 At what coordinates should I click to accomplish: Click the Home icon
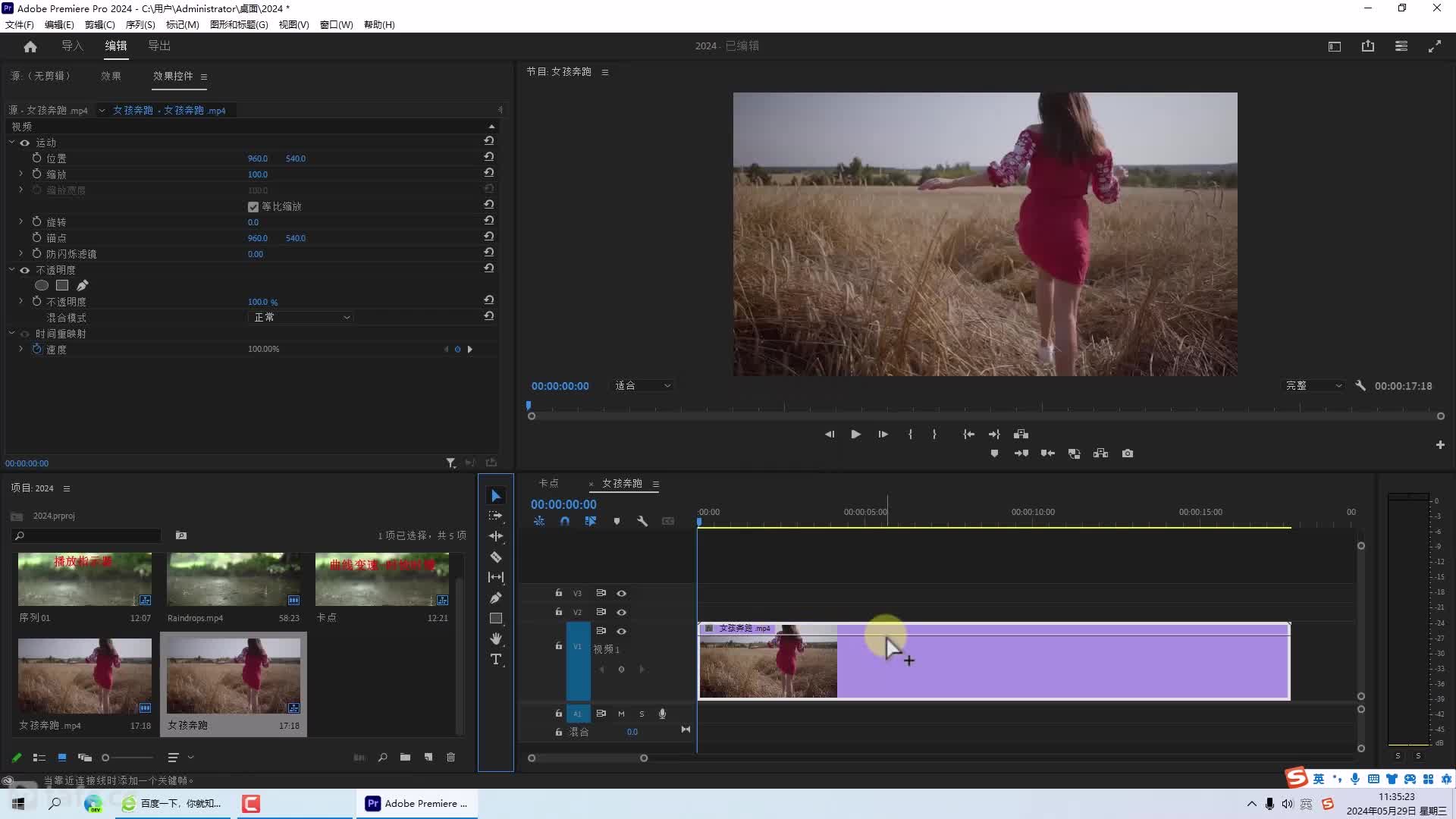(x=30, y=46)
